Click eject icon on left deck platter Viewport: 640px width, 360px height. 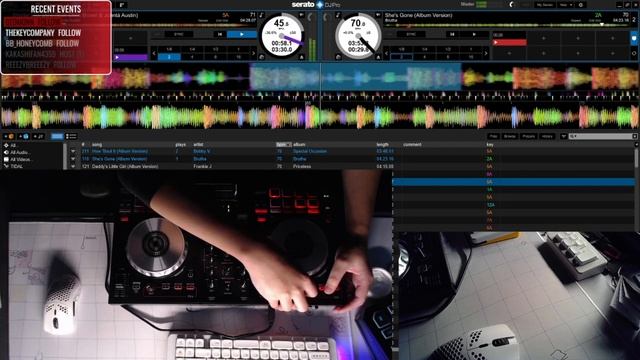coord(302,57)
